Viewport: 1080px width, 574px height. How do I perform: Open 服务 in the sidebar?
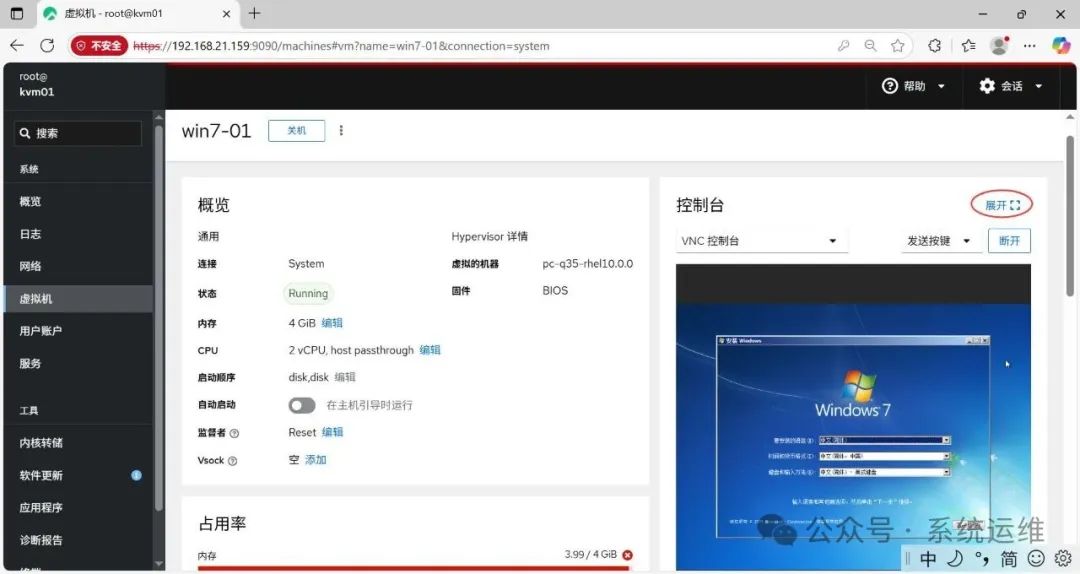pos(78,363)
